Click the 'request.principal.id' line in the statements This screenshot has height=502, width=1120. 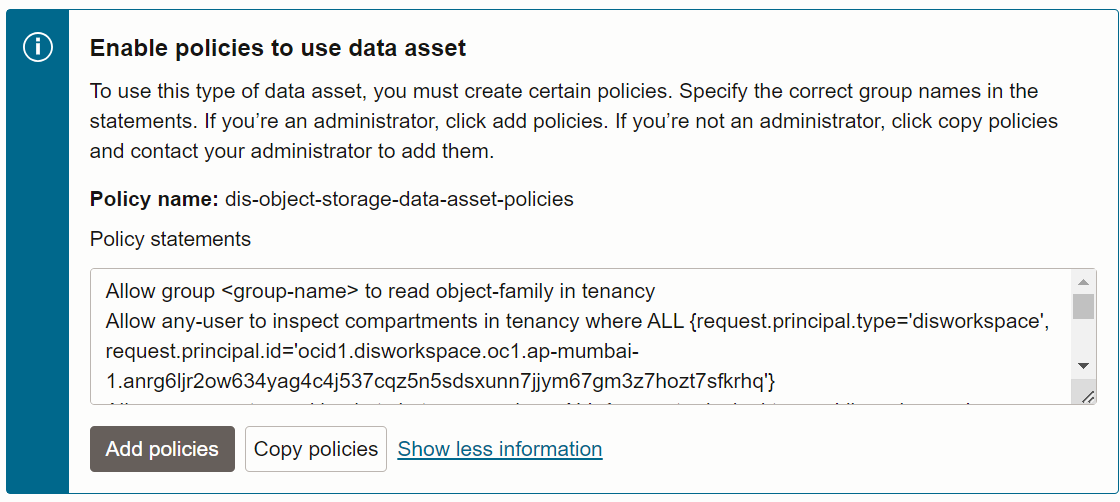(371, 352)
